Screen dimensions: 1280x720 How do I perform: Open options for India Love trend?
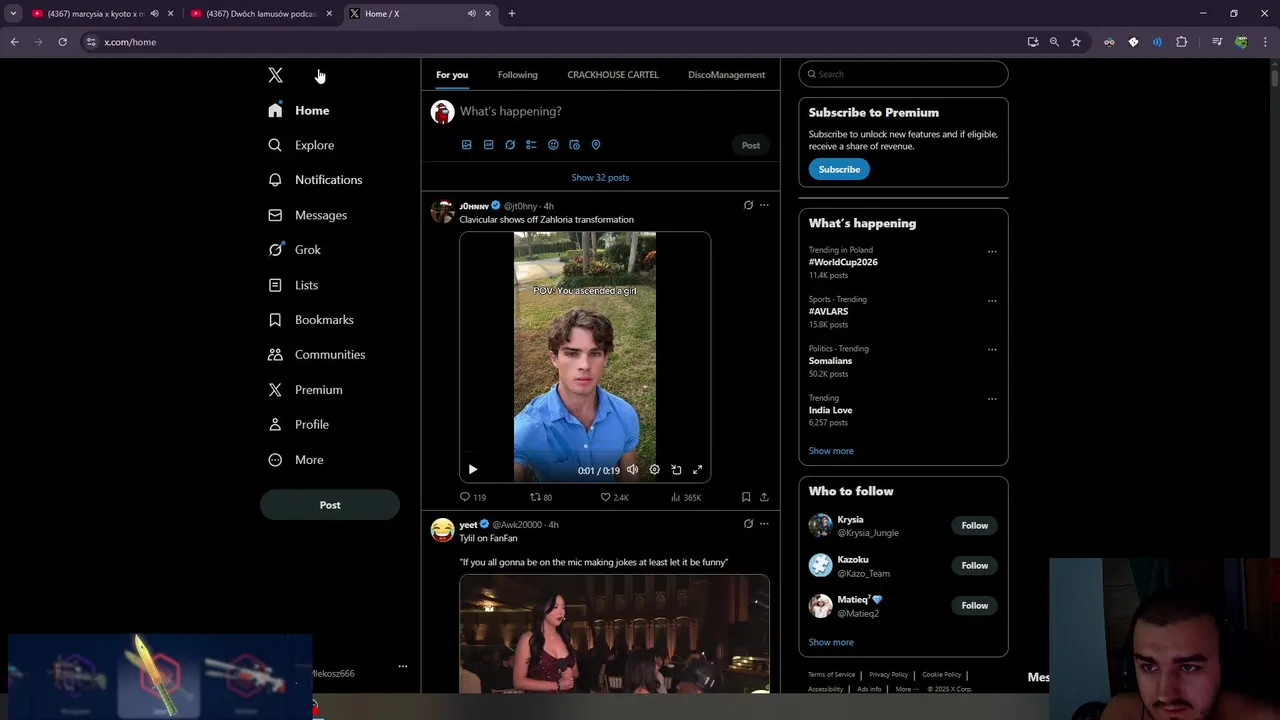(x=992, y=399)
